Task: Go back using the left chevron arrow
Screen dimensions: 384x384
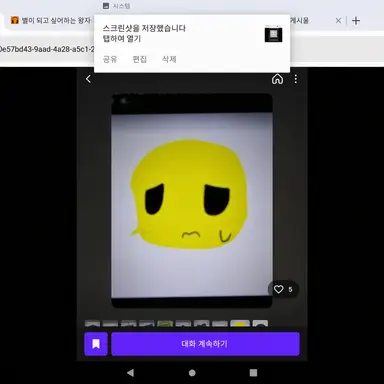Action: 88,79
